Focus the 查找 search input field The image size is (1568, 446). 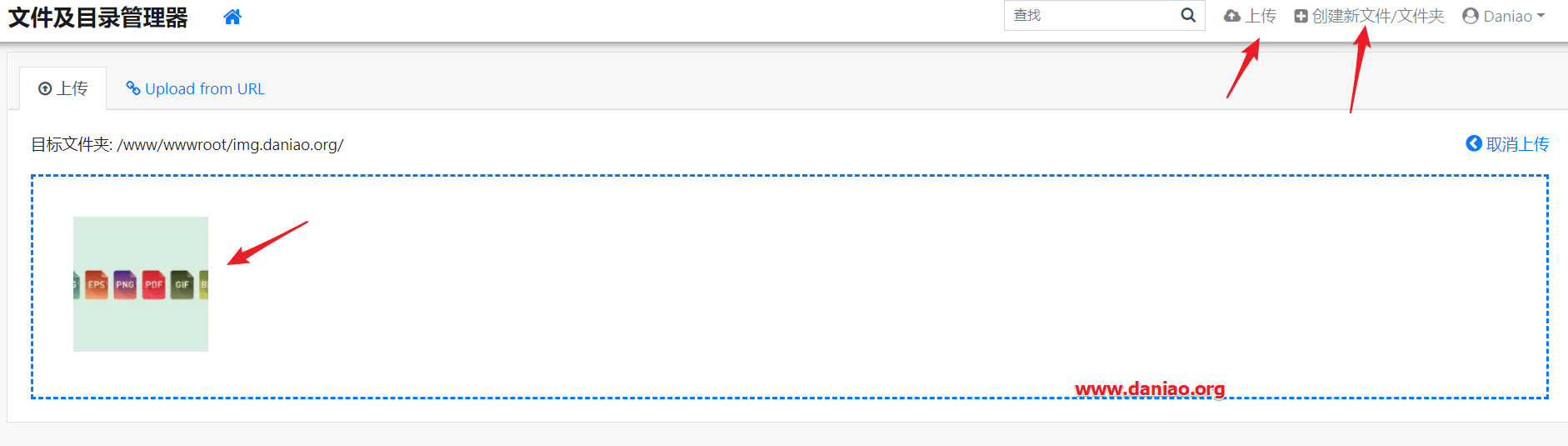pos(1091,15)
